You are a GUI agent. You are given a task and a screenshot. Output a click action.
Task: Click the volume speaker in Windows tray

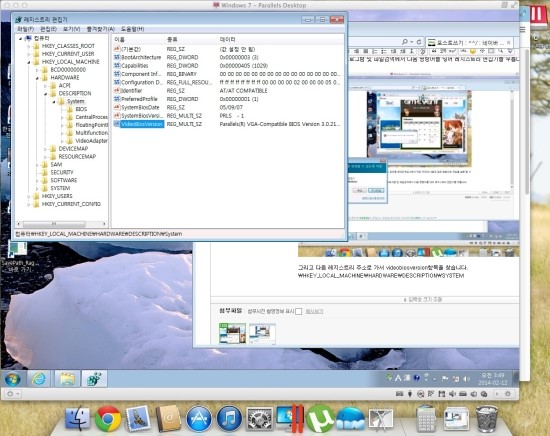coord(467,379)
